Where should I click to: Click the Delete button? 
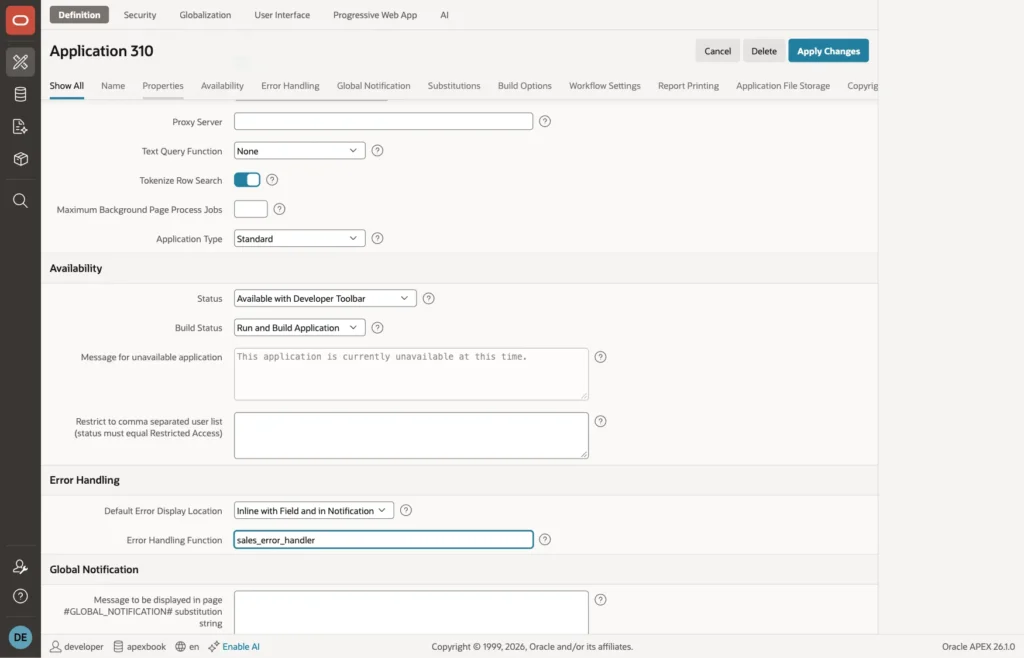click(764, 51)
